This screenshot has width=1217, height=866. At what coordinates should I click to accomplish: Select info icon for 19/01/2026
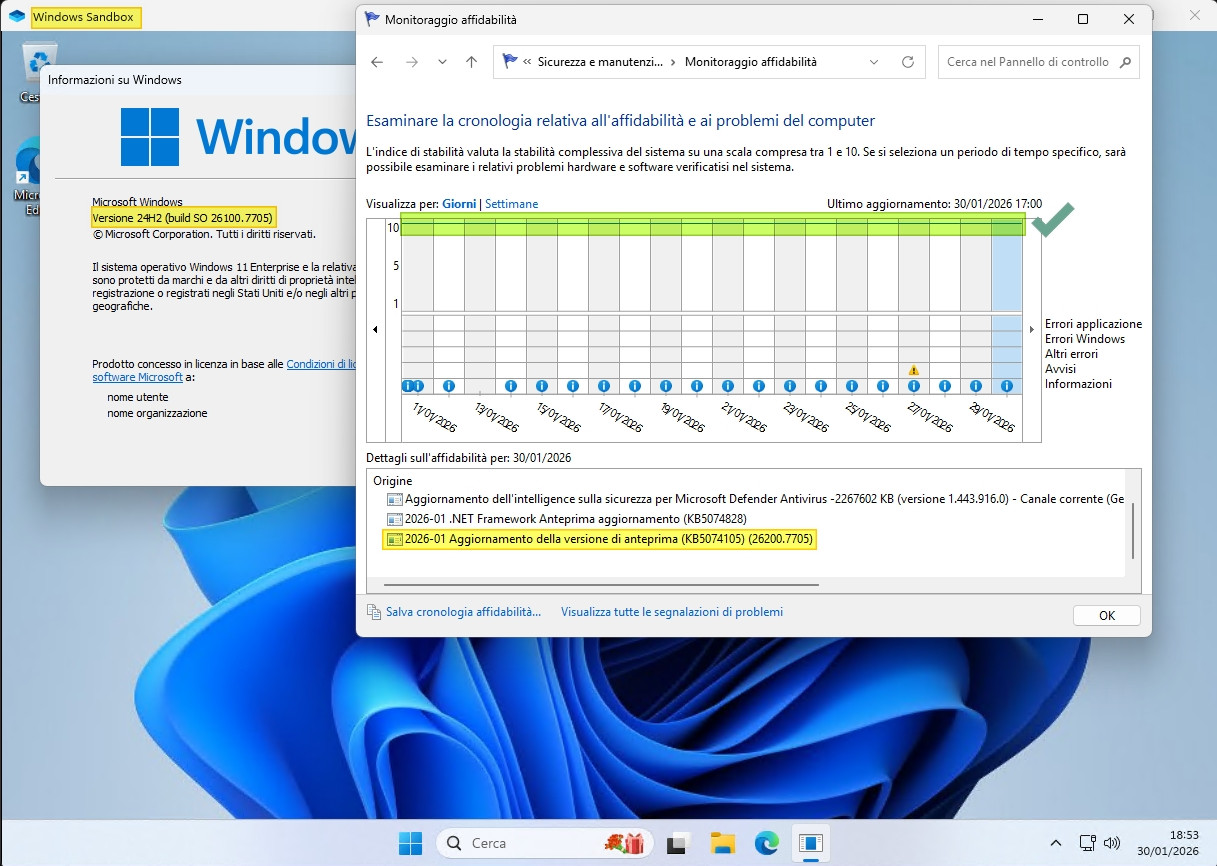click(x=666, y=386)
